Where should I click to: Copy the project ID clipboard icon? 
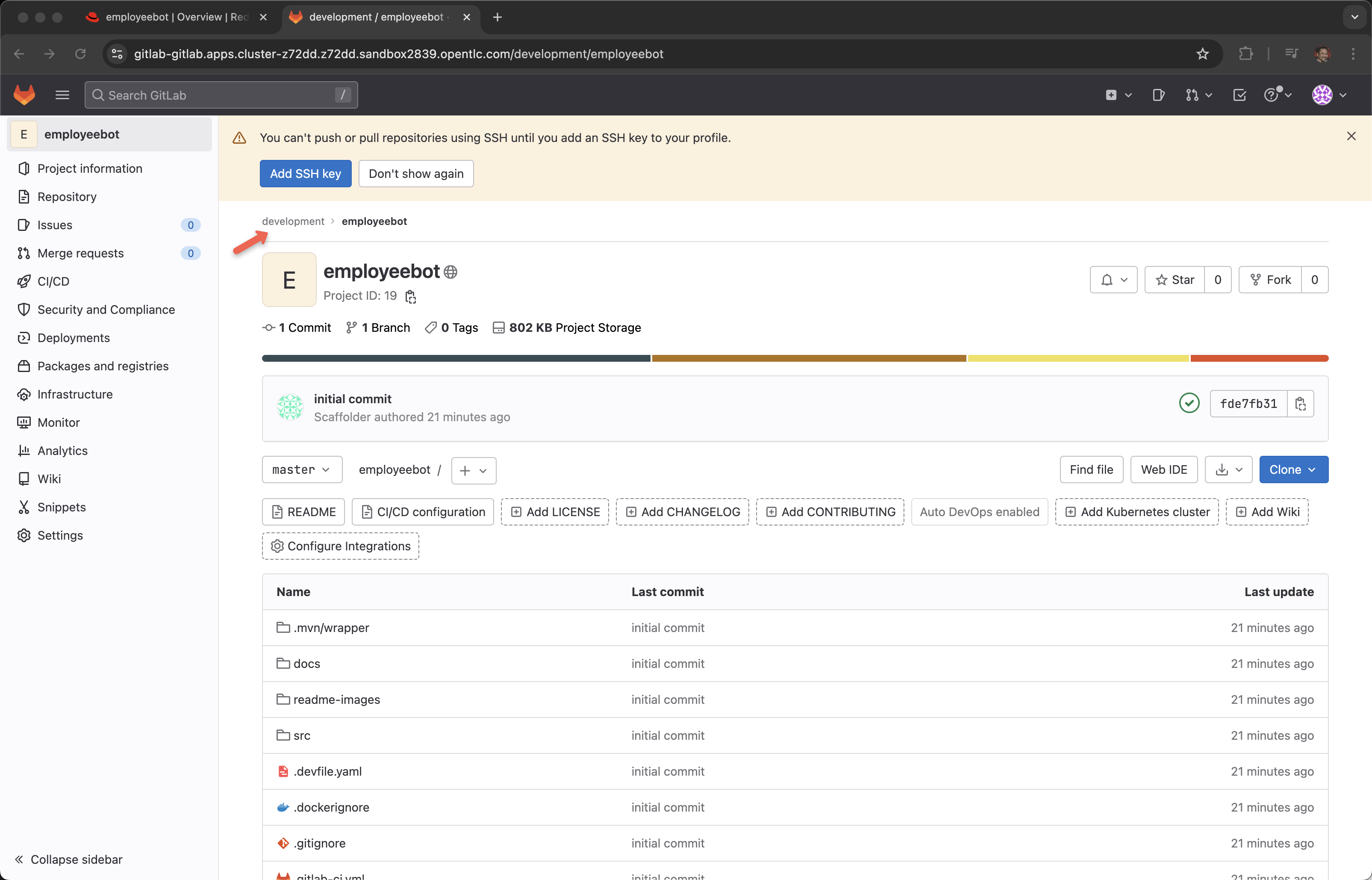(x=411, y=297)
